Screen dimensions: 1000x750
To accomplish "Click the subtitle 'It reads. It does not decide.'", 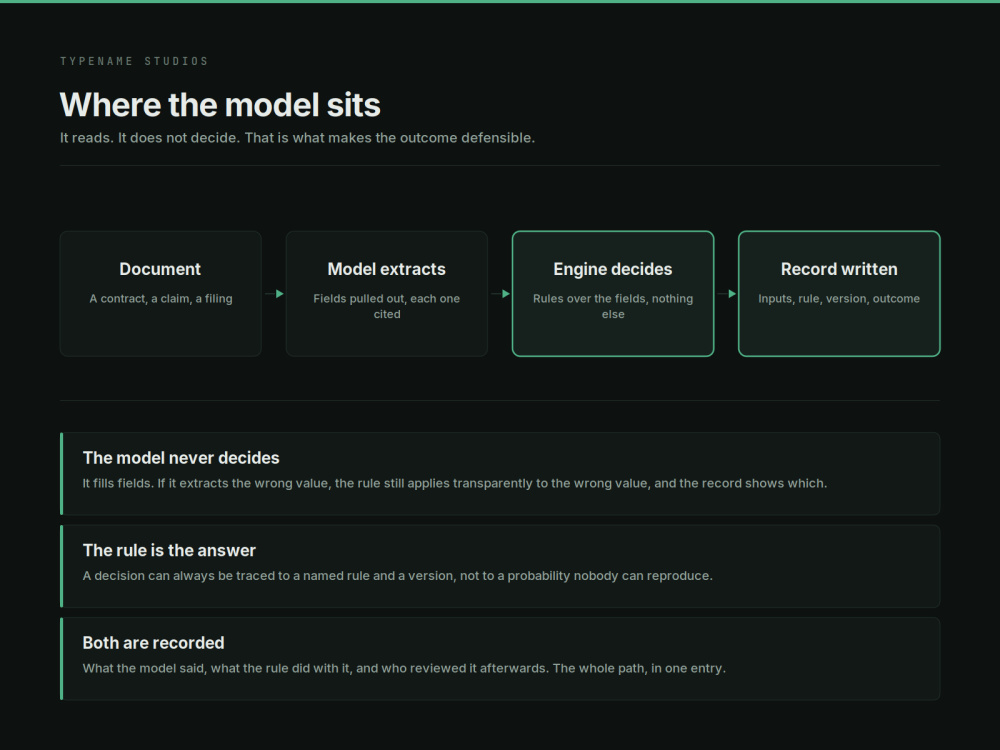I will (297, 138).
